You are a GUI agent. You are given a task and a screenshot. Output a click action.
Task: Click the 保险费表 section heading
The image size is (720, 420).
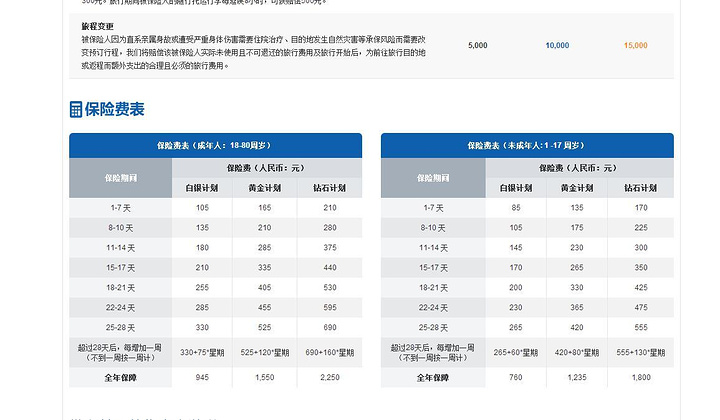(x=115, y=109)
